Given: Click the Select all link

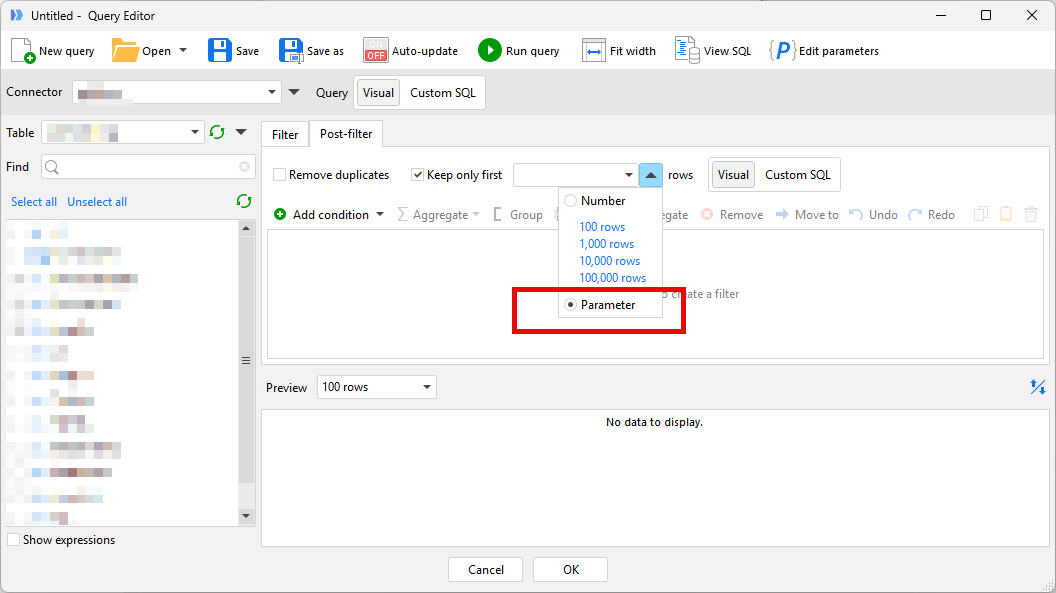Looking at the screenshot, I should coord(34,202).
